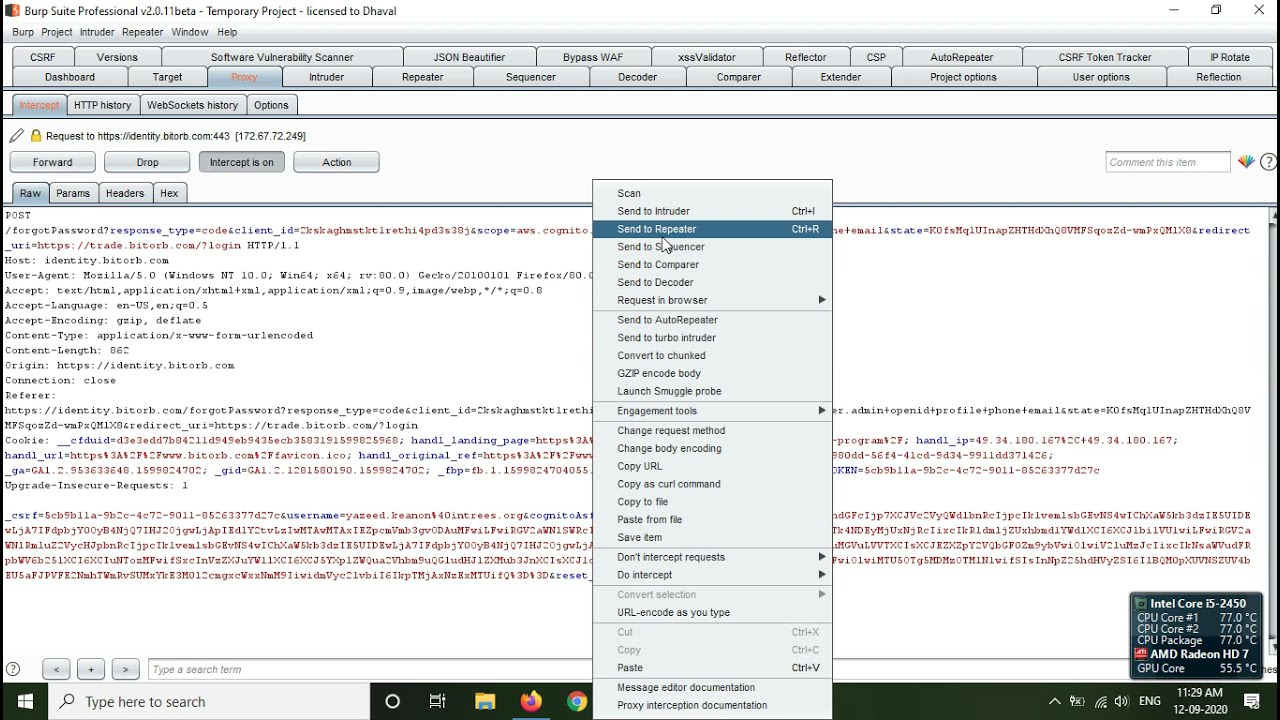Switch to Firefox on the taskbar
The height and width of the screenshot is (720, 1280).
pyautogui.click(x=531, y=702)
